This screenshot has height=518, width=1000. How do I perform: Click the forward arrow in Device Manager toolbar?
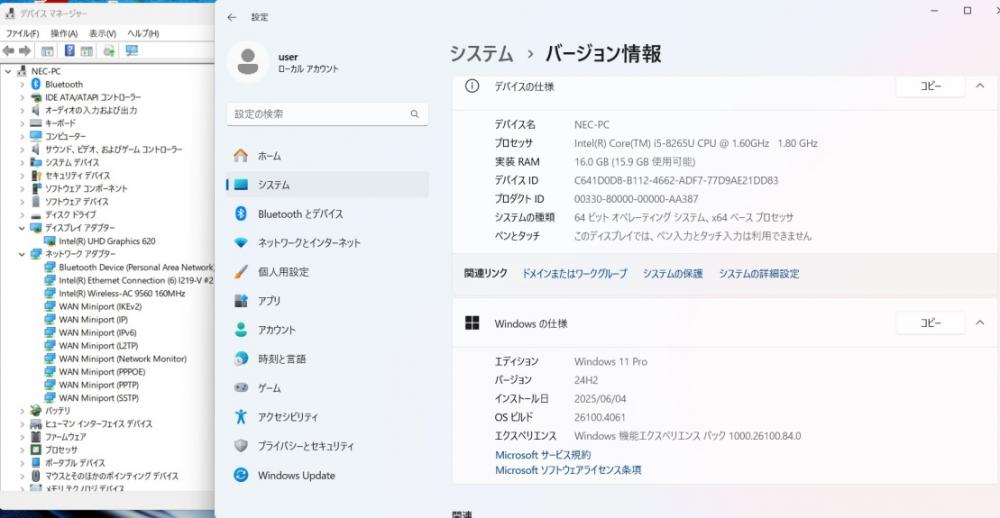(25, 50)
